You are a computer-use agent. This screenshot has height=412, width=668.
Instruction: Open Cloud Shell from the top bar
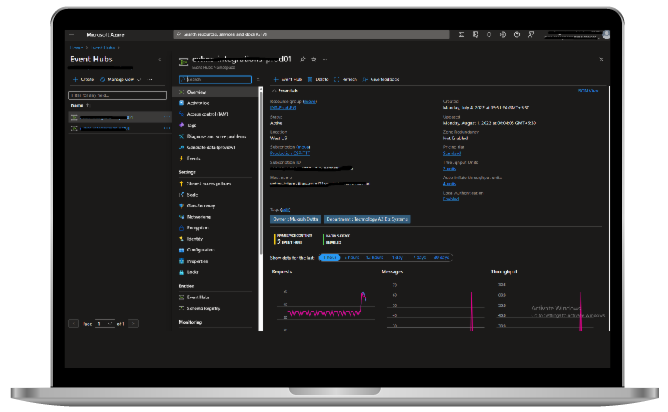(461, 35)
